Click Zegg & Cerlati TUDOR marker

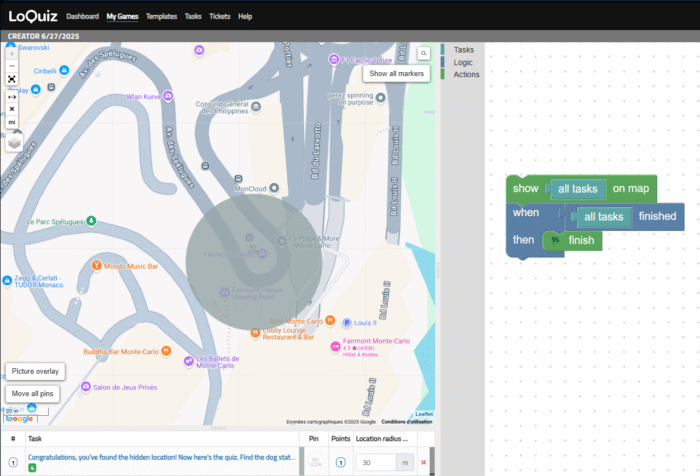click(7, 280)
